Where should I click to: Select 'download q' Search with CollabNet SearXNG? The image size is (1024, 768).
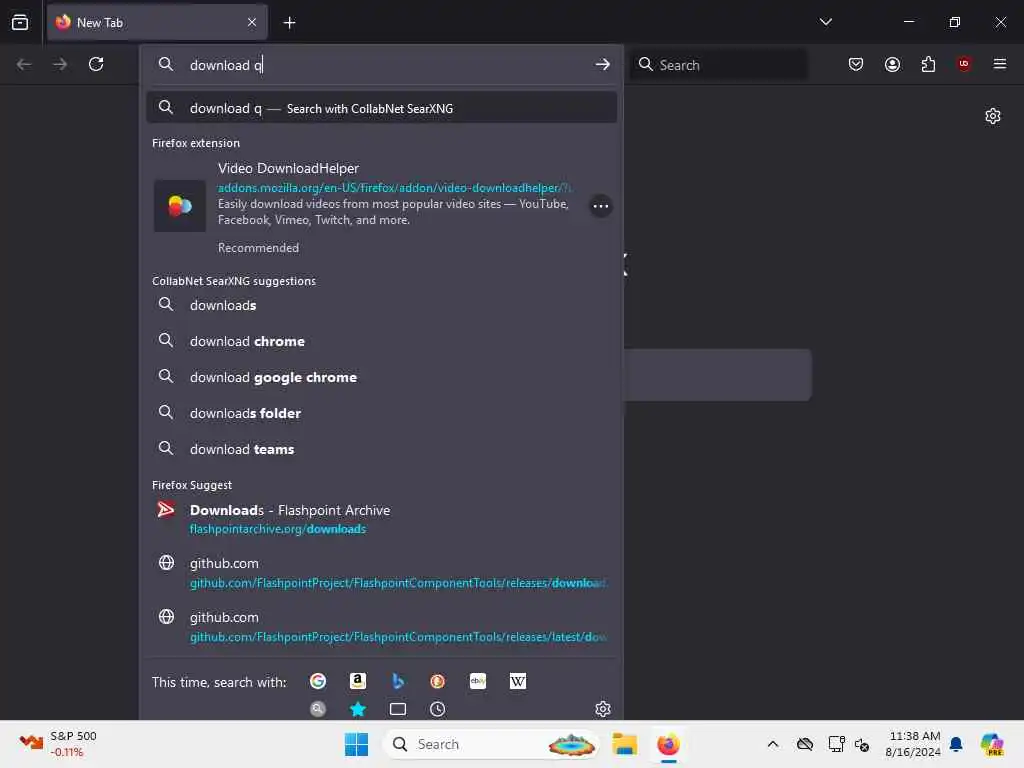click(381, 108)
